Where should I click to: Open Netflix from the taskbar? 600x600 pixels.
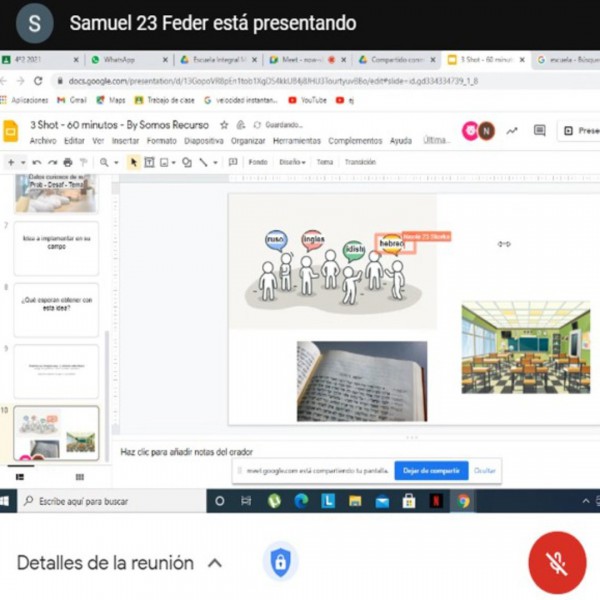[436, 501]
